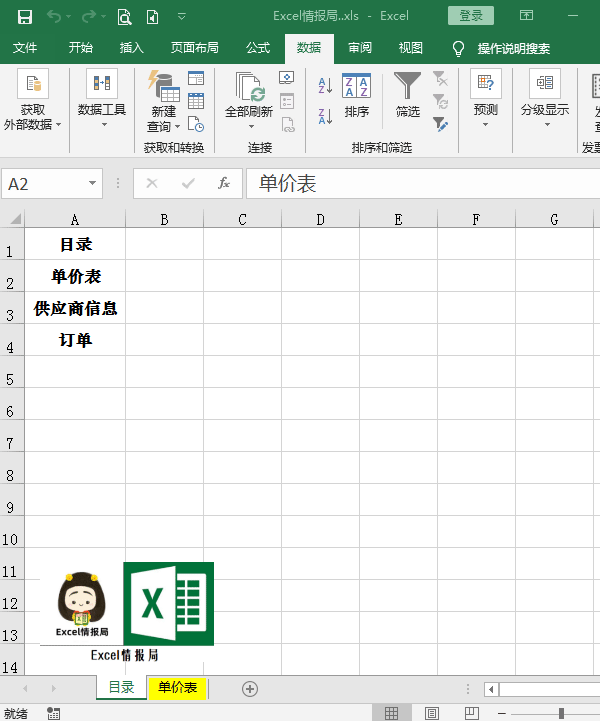Open the Name Box dropdown arrow
600x721 pixels.
92,183
